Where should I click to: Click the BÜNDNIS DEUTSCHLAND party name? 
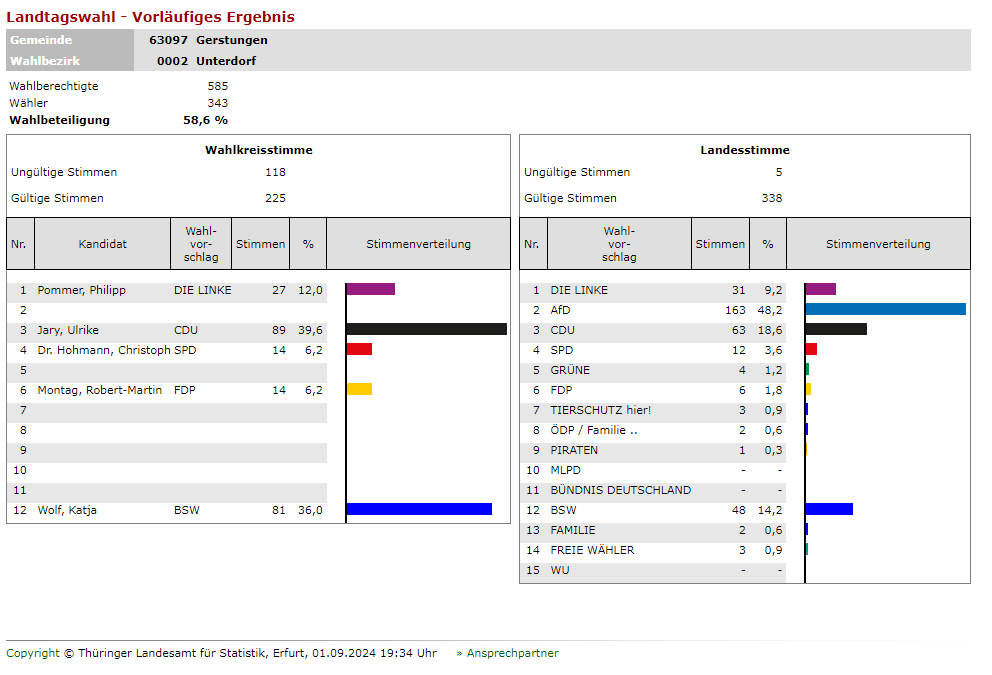pos(620,490)
